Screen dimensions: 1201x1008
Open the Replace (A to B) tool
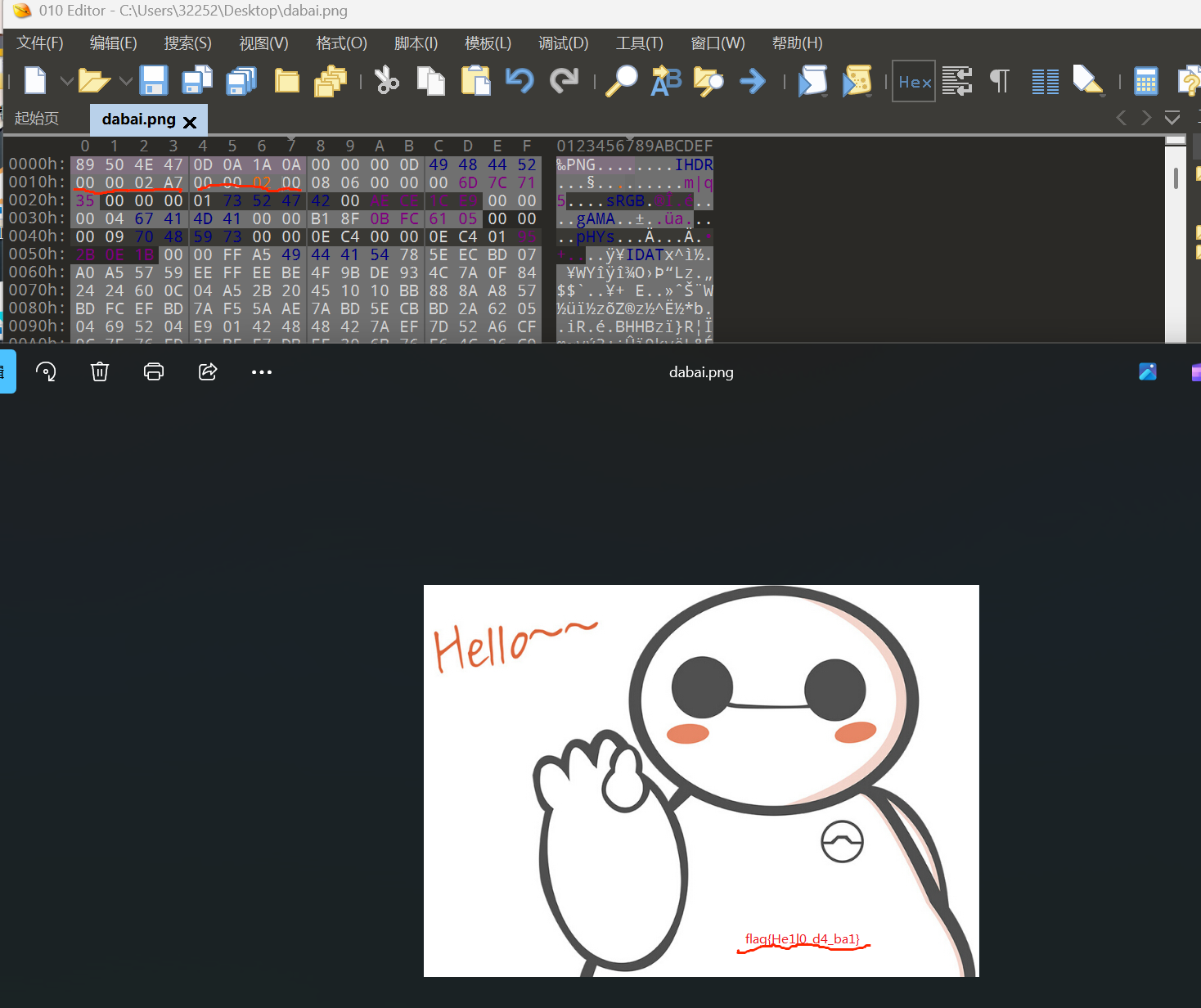coord(666,81)
